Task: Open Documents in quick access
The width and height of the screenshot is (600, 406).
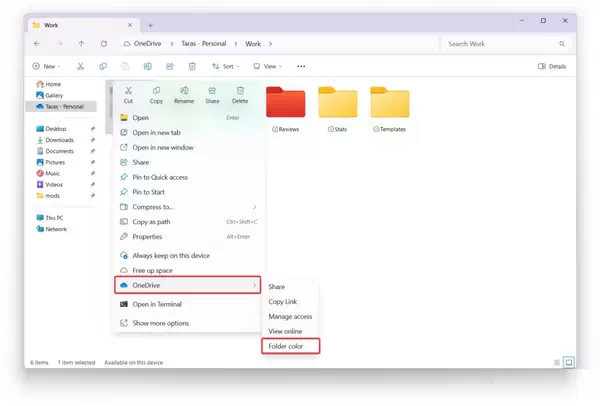Action: tap(55, 151)
